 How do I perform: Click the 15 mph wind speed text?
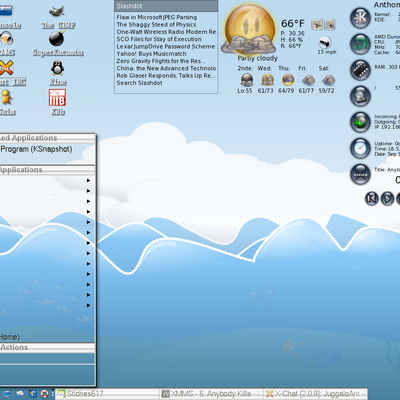point(327,52)
